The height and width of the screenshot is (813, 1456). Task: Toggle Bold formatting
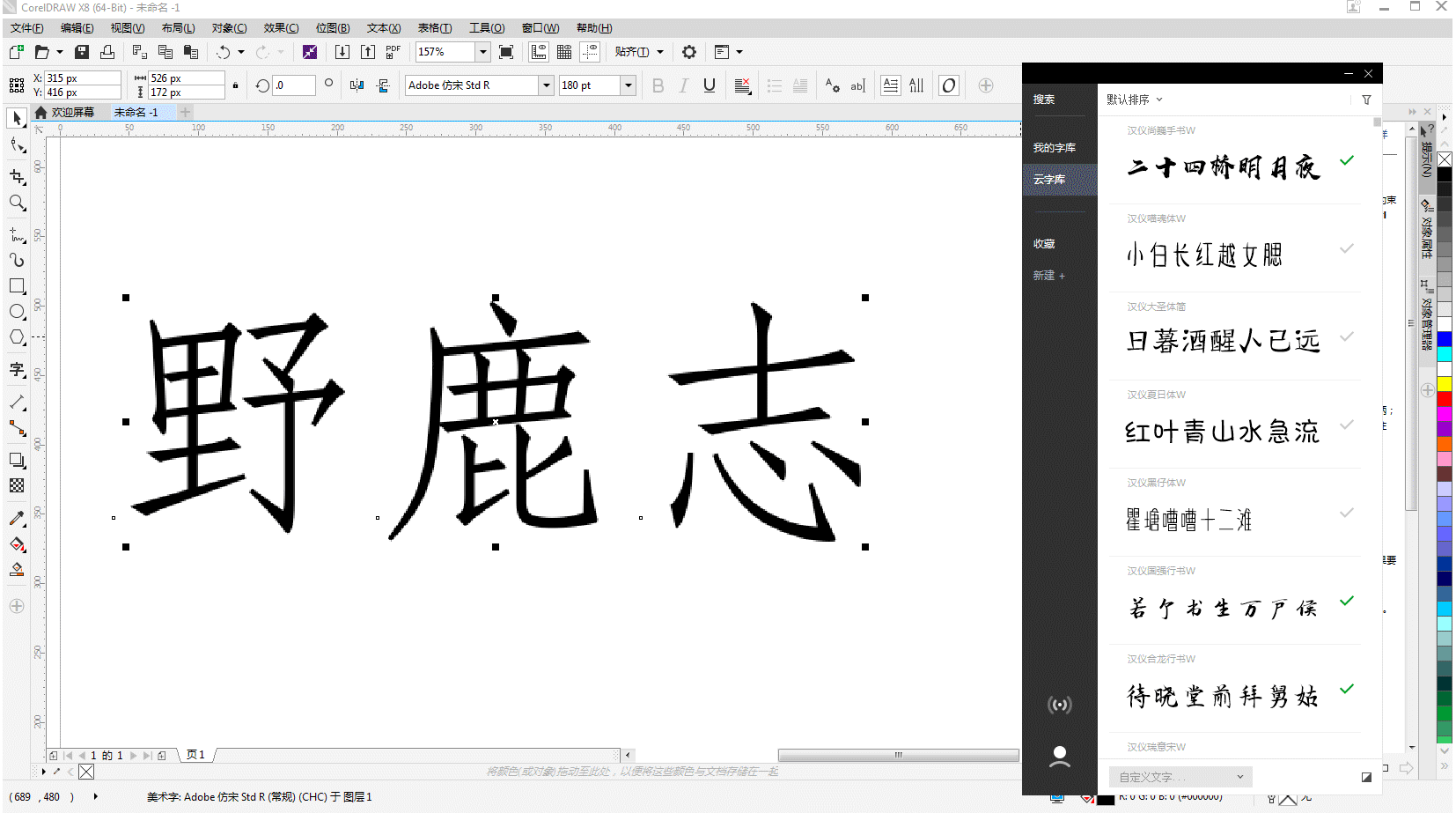[x=658, y=85]
